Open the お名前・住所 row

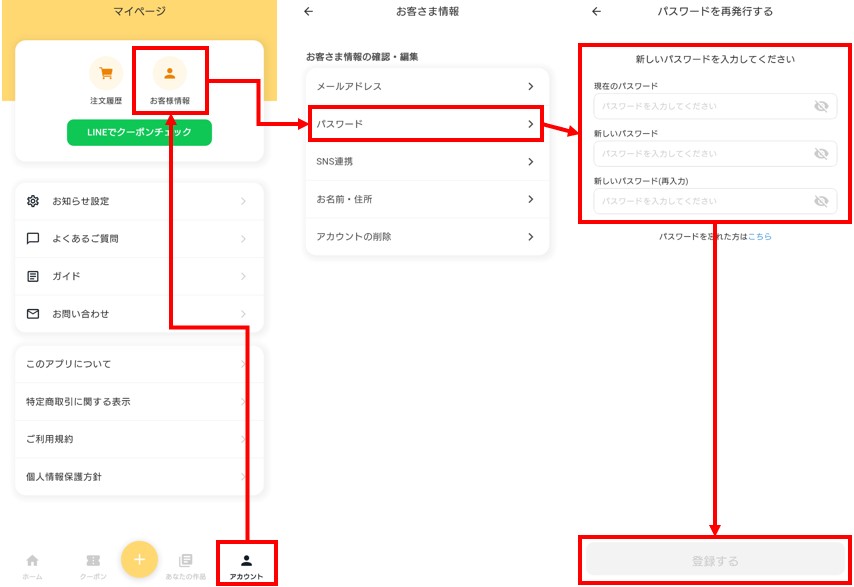tap(428, 199)
